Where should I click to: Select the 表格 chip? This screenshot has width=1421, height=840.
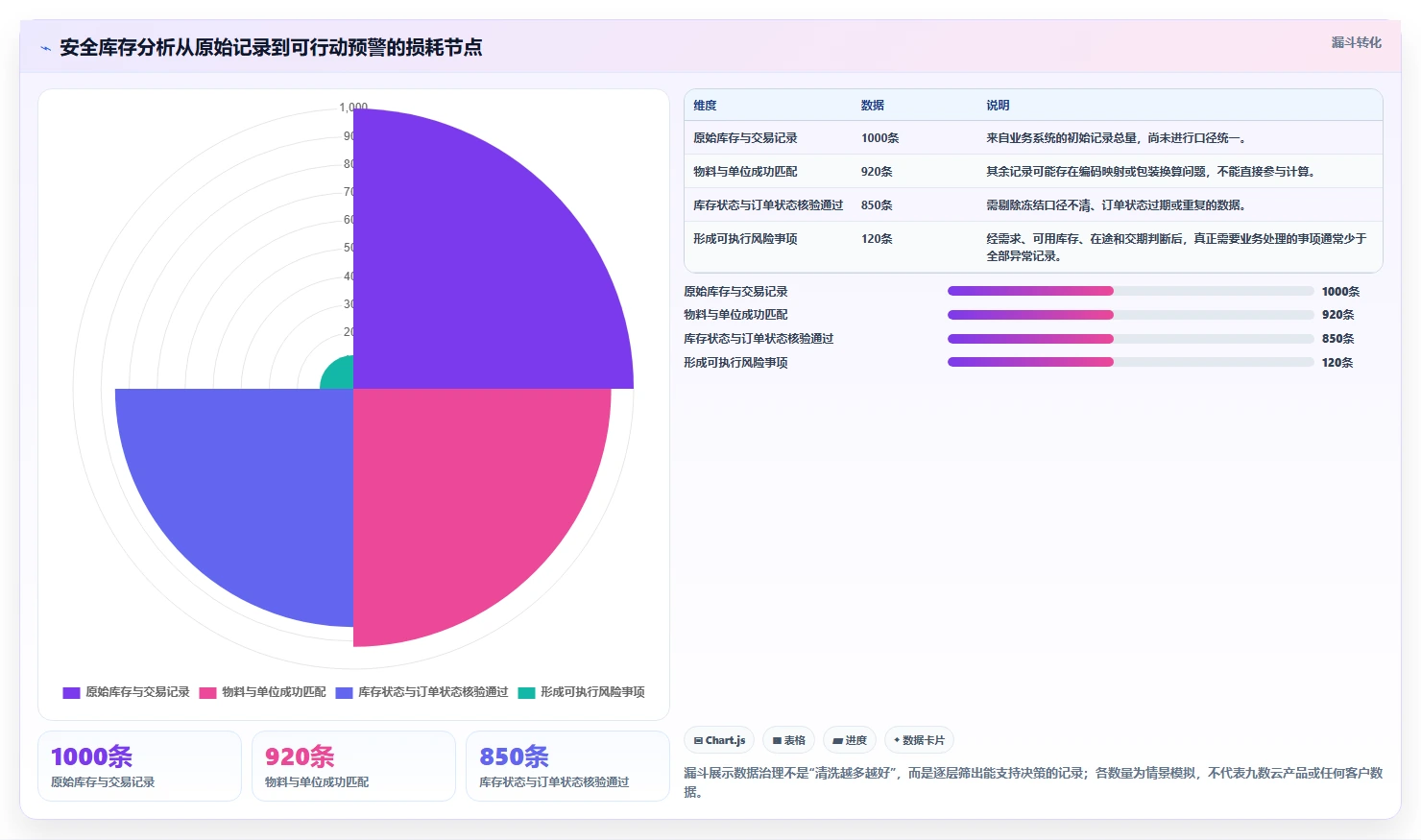[x=788, y=740]
